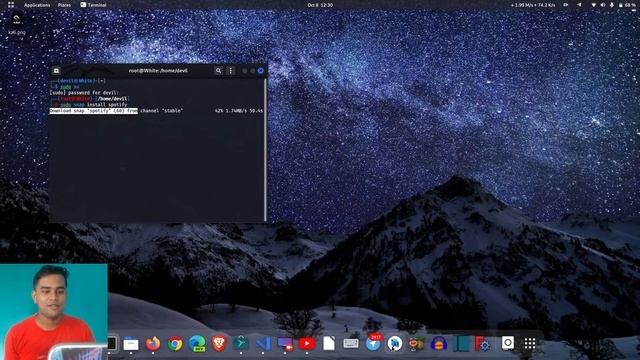Click the terminal vertical scrollbar
The width and height of the screenshot is (640, 360).
[265, 149]
